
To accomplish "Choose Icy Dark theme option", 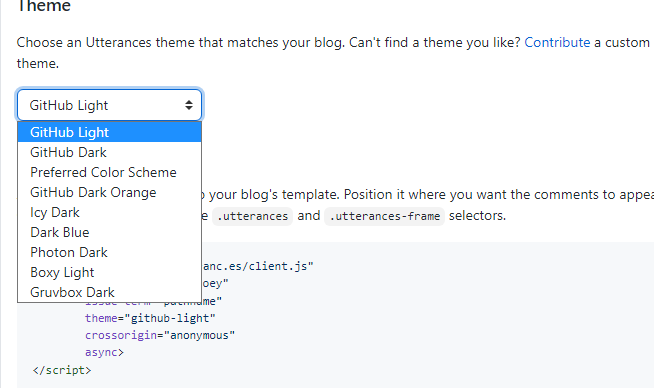I will (x=109, y=212).
